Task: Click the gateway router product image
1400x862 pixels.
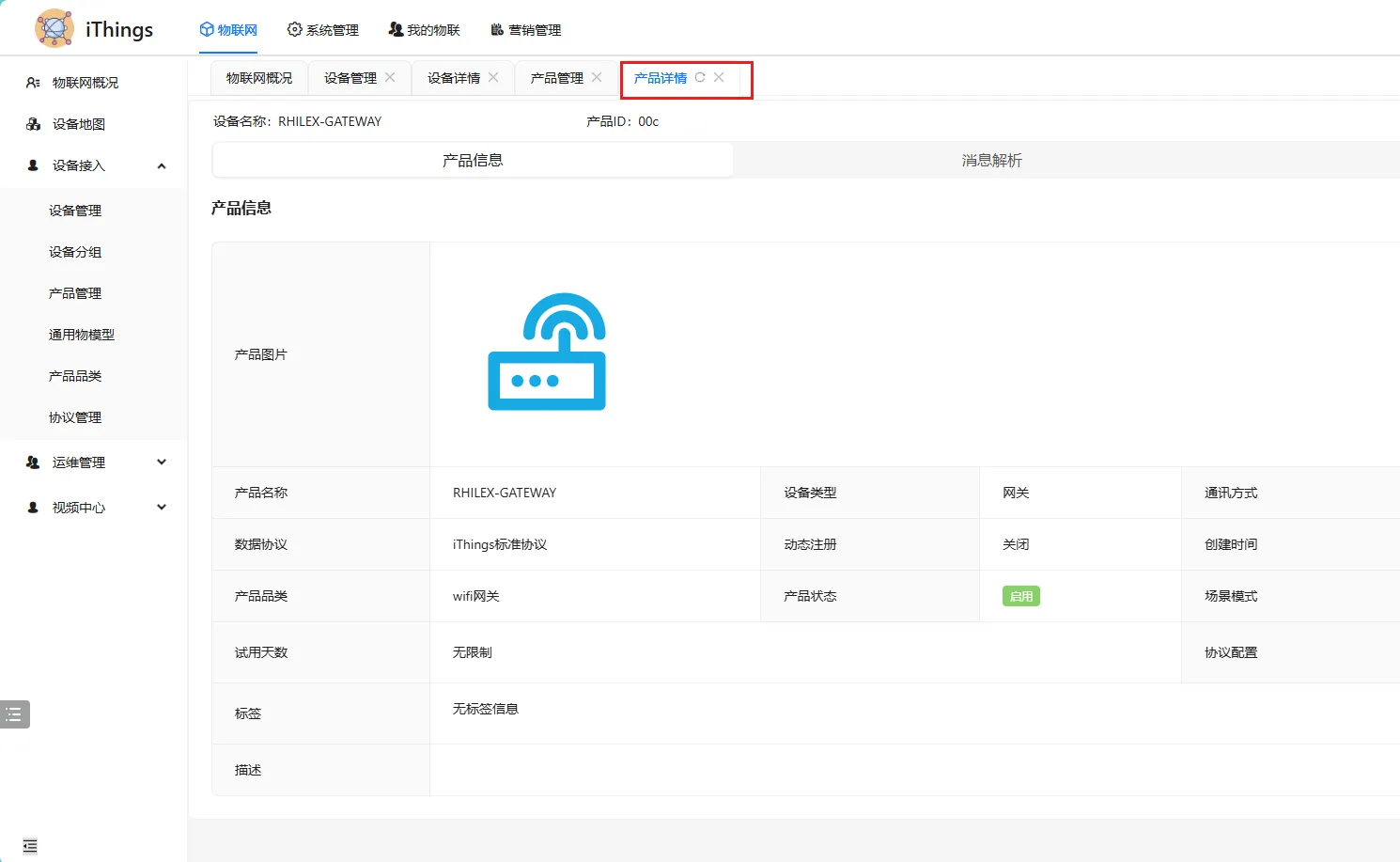Action: tap(546, 353)
